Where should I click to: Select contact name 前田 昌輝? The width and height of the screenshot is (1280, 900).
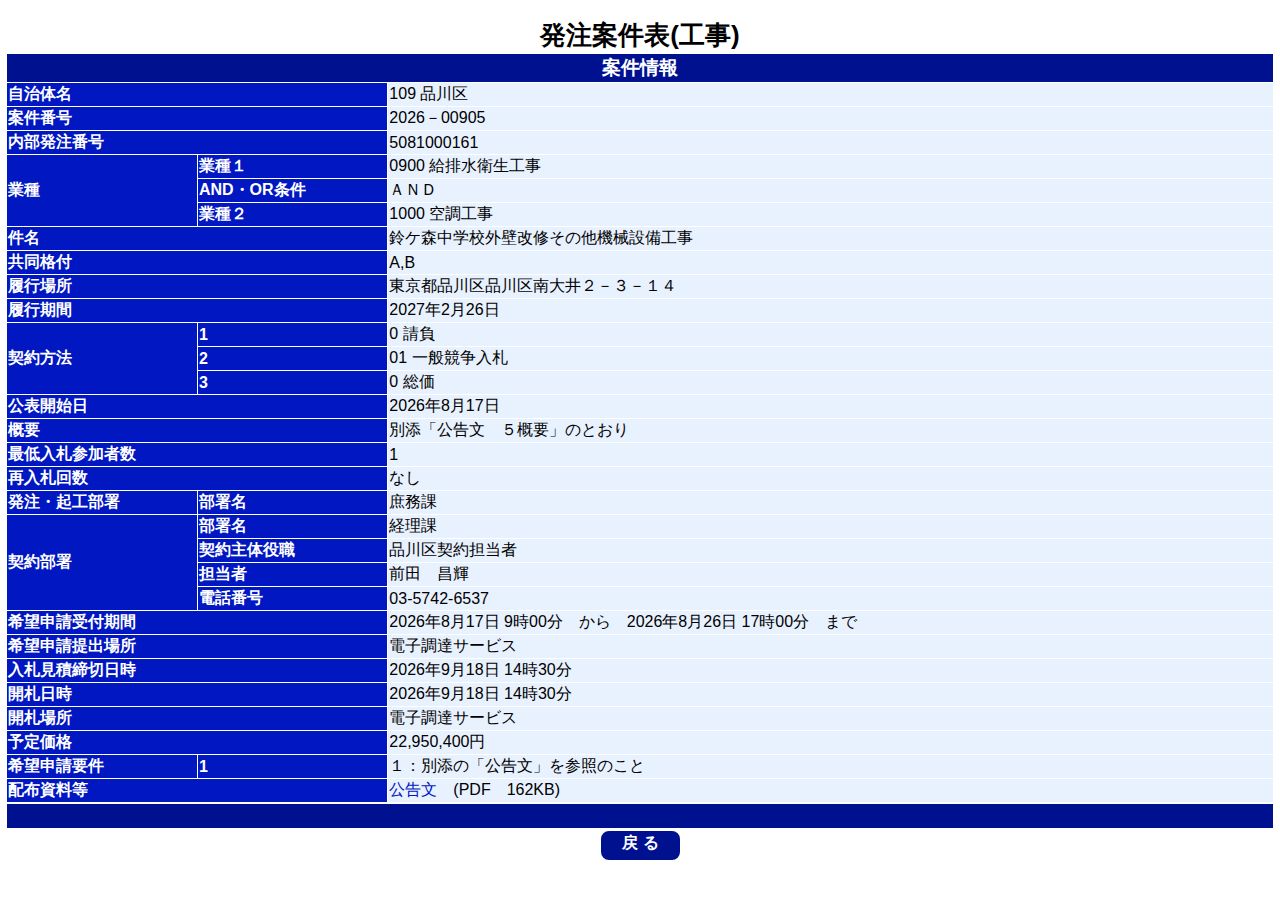429,574
